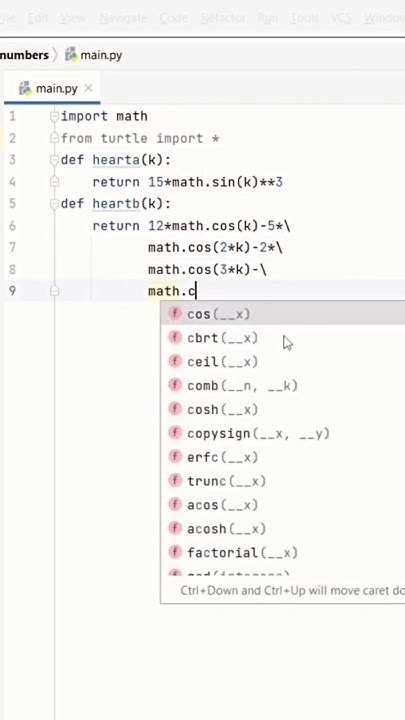Click line number 6 in the gutter
The height and width of the screenshot is (720, 405).
point(12,226)
